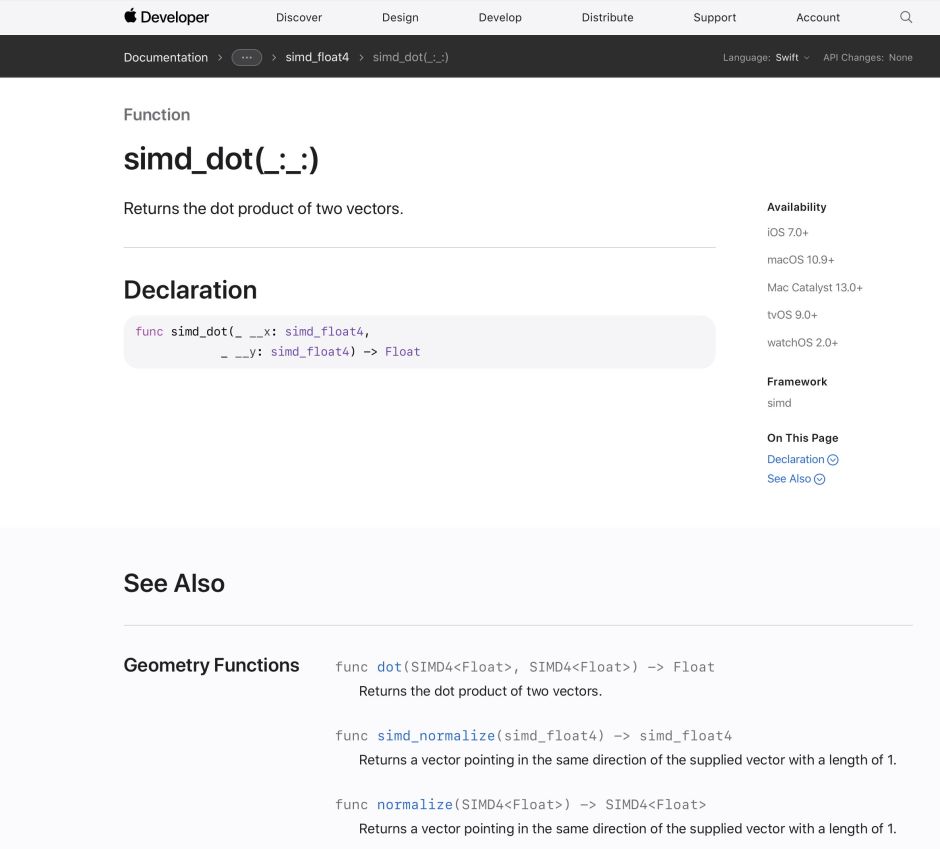This screenshot has height=849, width=940.
Task: Click the Apple logo in the navigation bar
Action: pyautogui.click(x=128, y=16)
